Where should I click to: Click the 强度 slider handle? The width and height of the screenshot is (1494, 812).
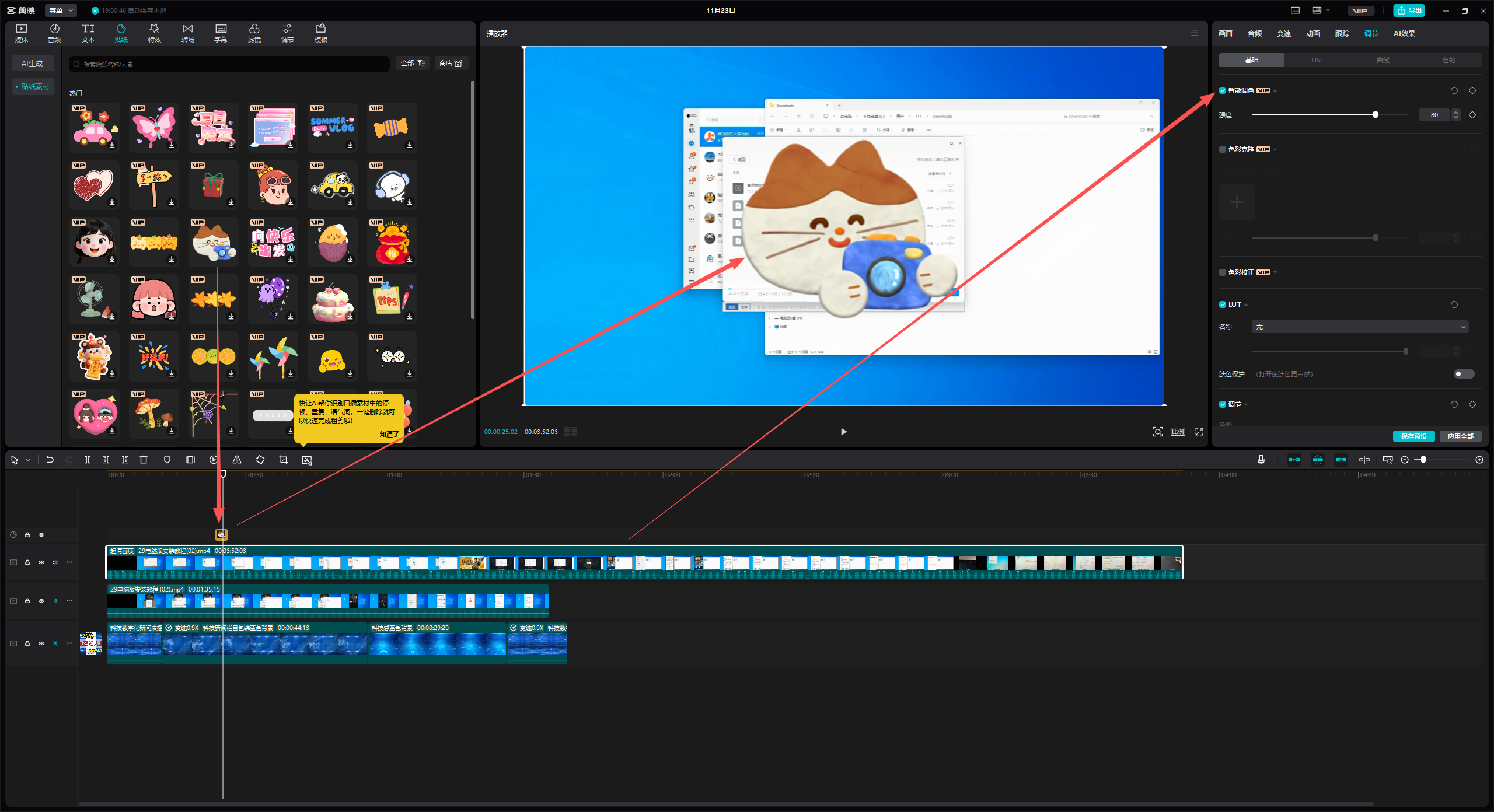coord(1376,115)
